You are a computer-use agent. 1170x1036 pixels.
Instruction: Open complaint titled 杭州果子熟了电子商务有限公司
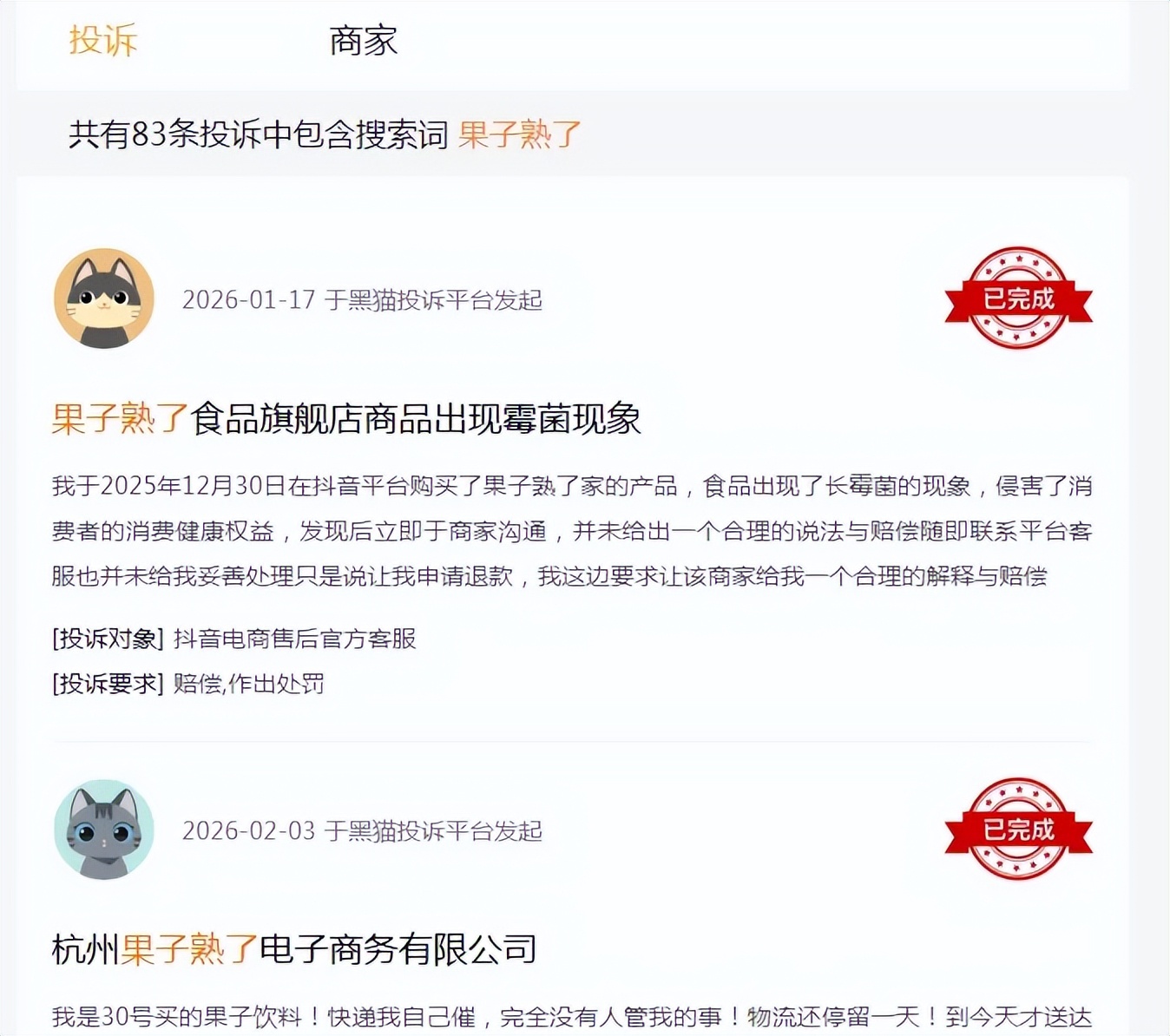[294, 949]
